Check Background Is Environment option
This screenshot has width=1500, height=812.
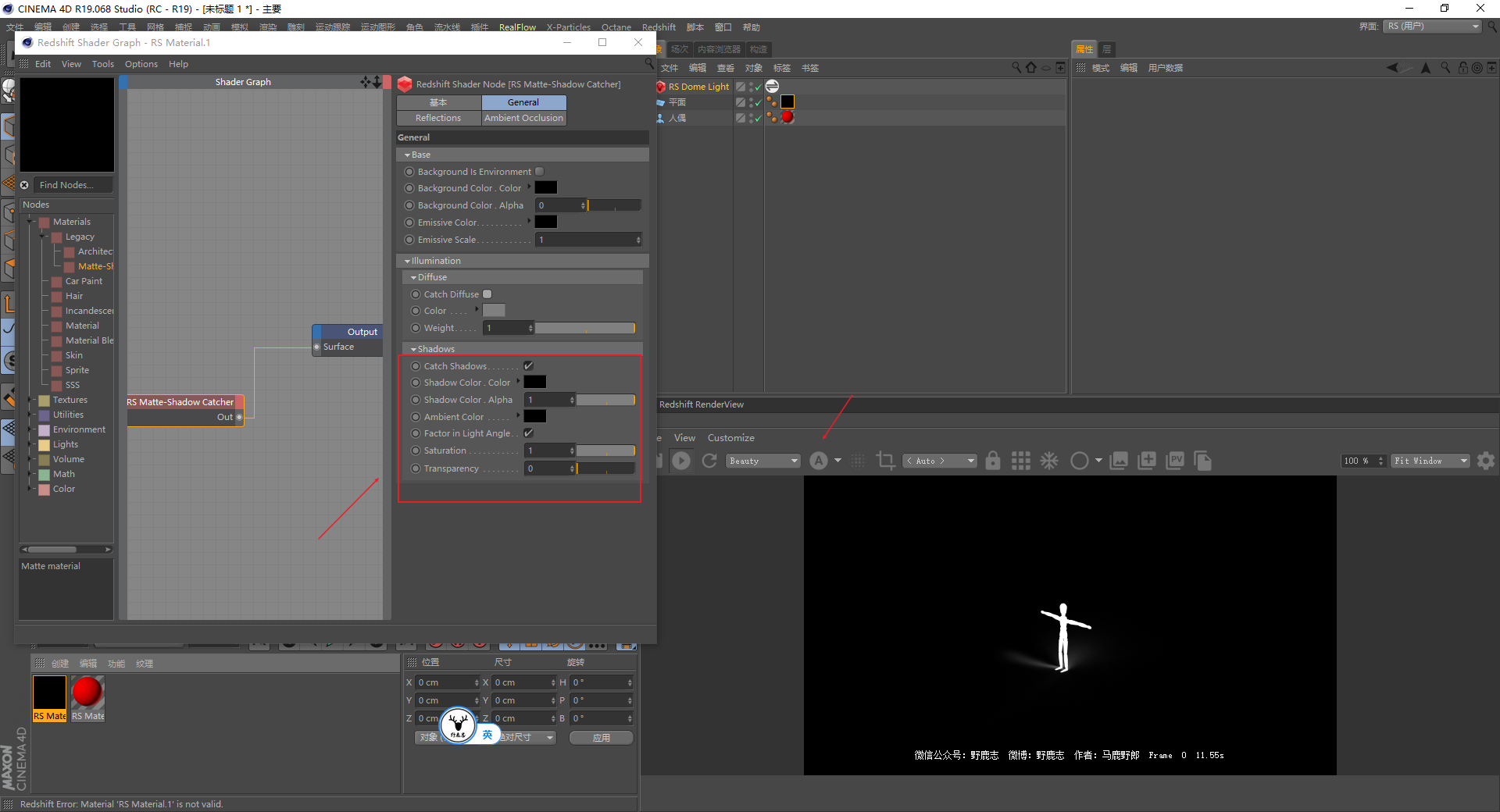click(x=540, y=172)
